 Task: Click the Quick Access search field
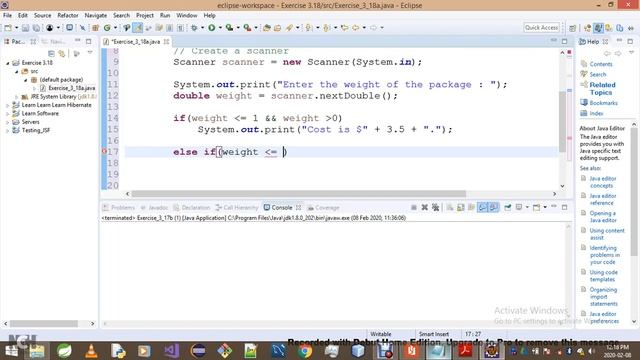pos(541,28)
